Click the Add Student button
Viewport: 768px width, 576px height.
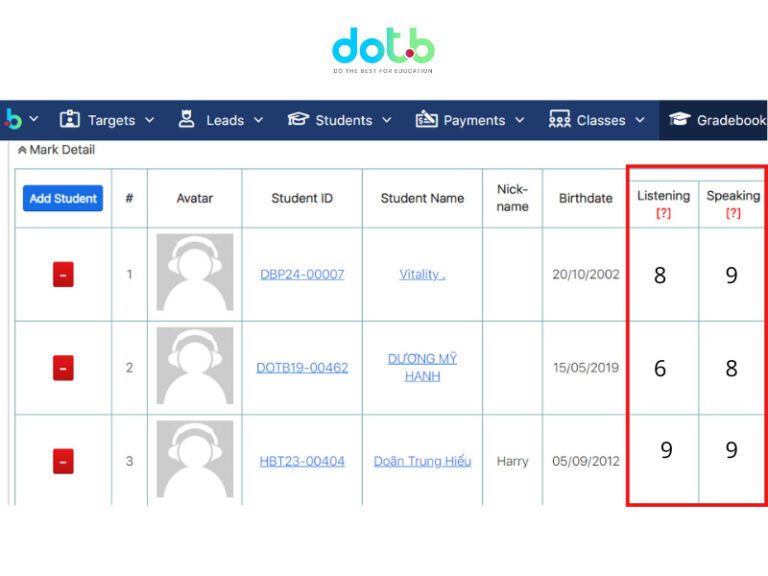62,198
